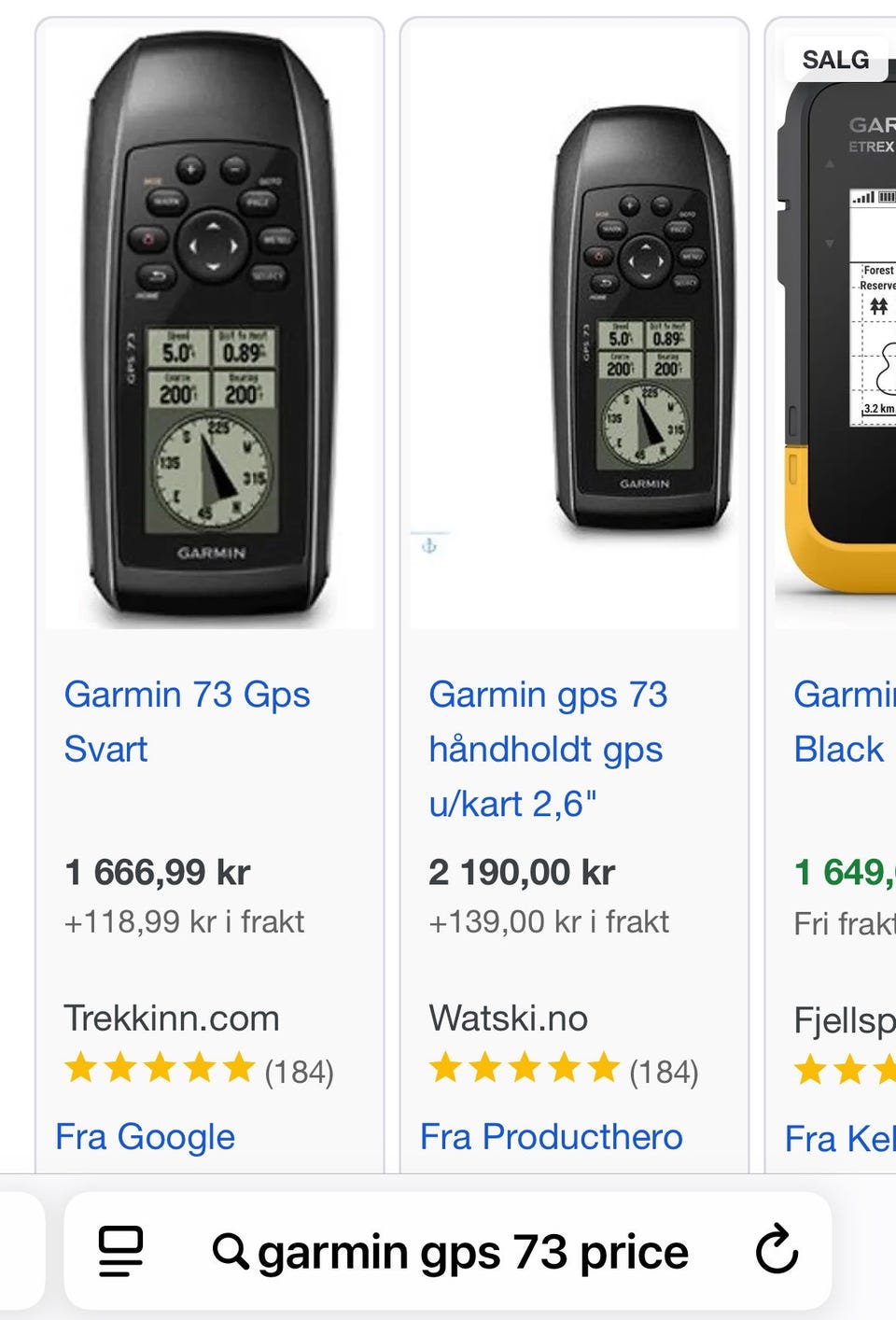Tap the address bar with garmin gps 73 price
This screenshot has width=896, height=1320.
coord(472,1251)
